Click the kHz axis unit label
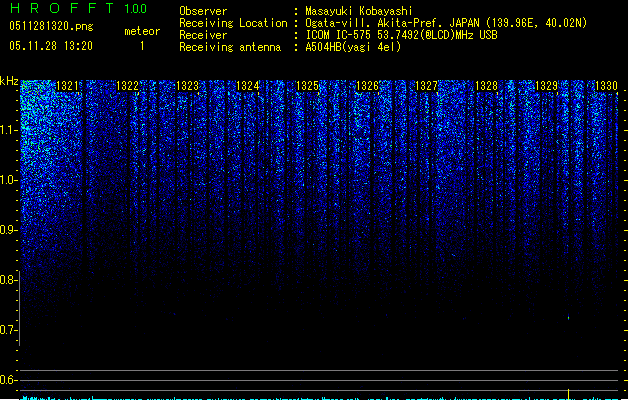 tap(9, 81)
